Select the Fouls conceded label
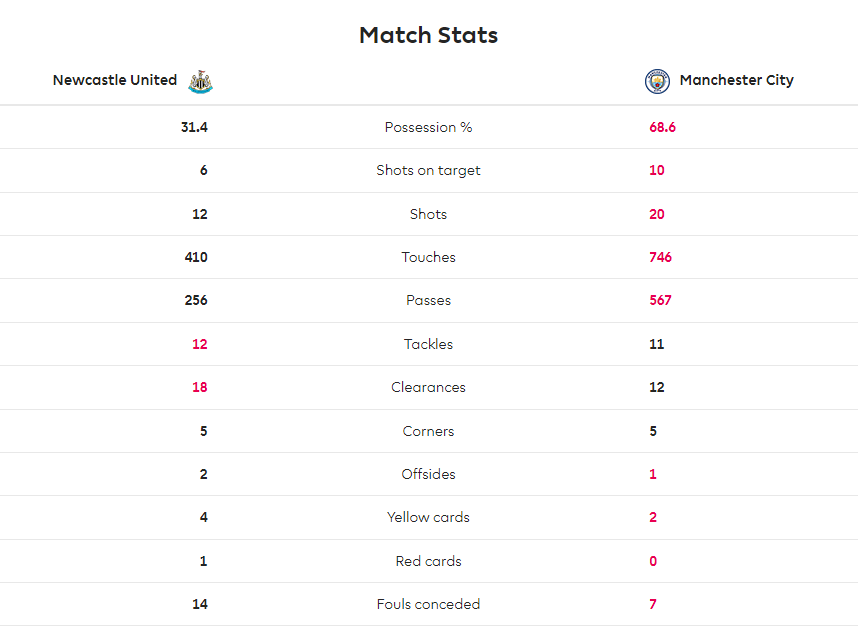The image size is (858, 638). point(428,604)
